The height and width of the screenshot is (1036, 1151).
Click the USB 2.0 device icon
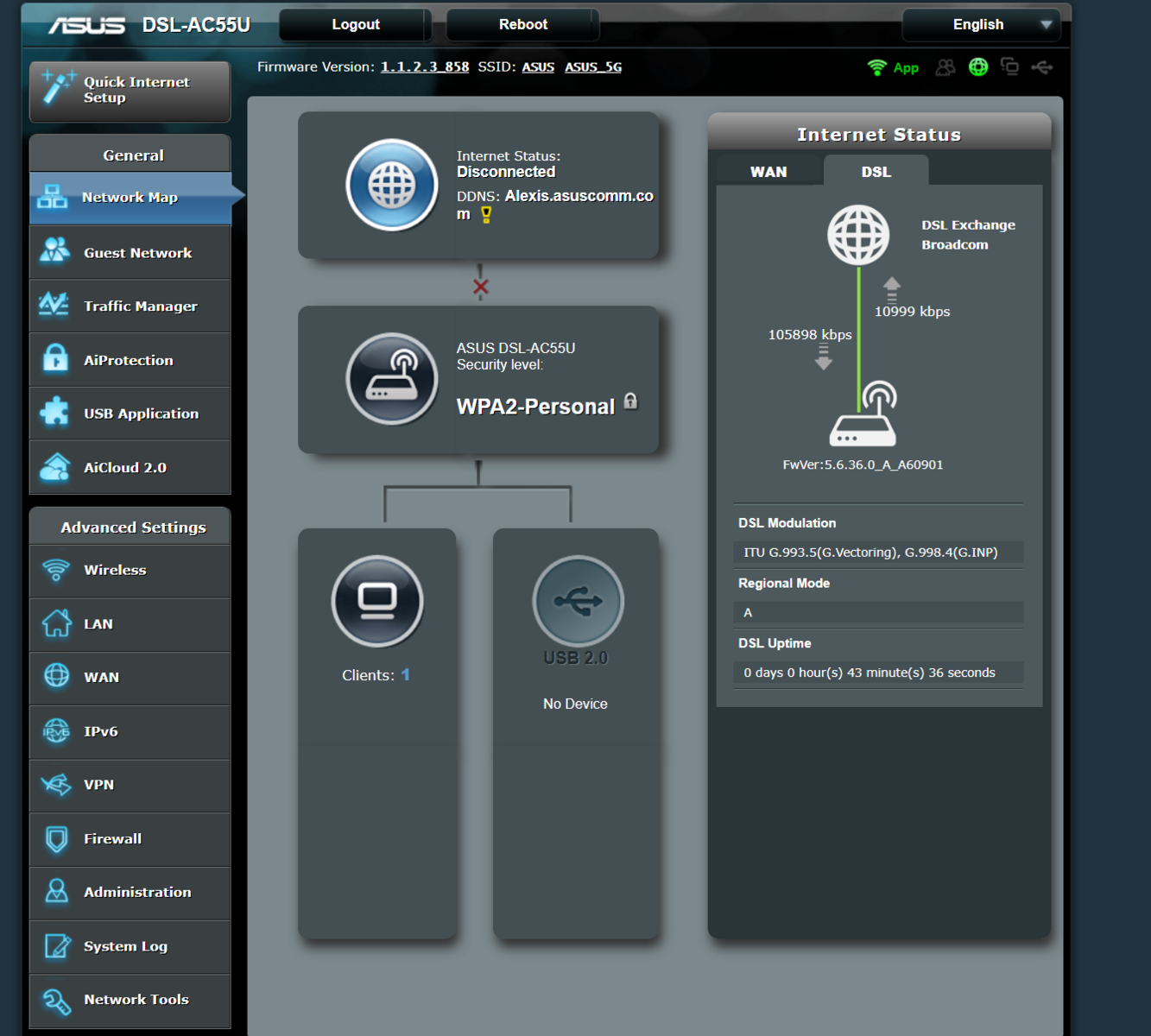coord(578,602)
